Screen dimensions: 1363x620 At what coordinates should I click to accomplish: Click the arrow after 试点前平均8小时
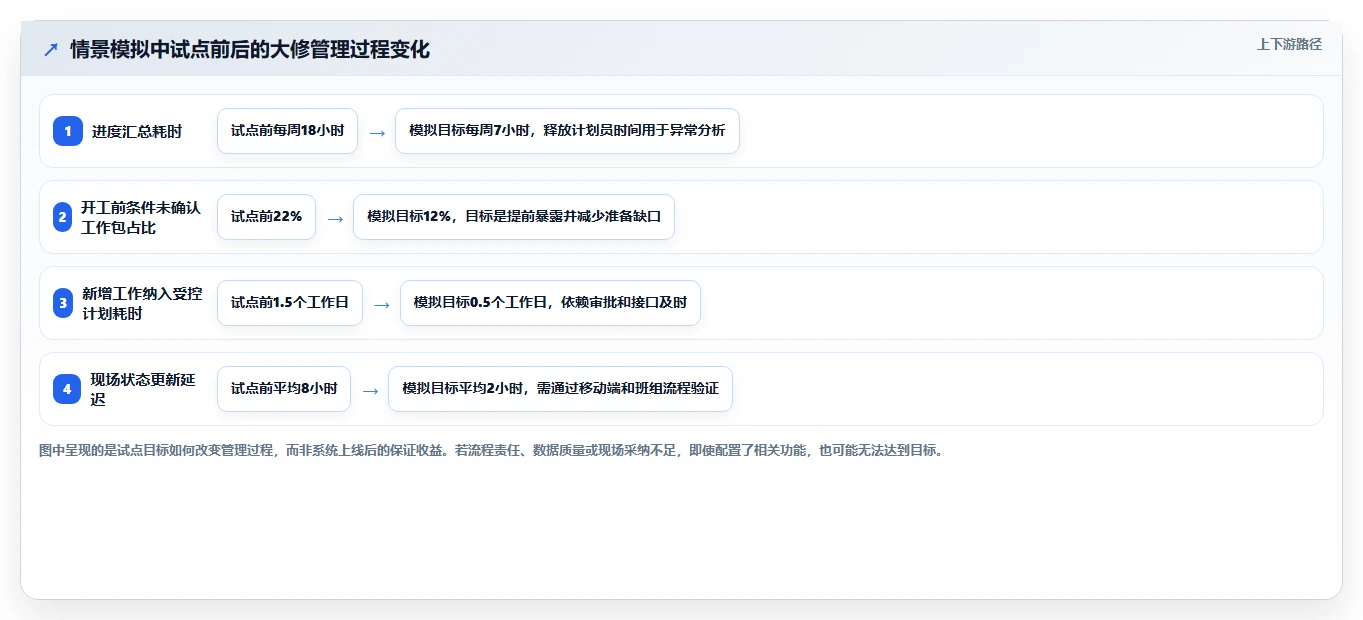coord(369,390)
